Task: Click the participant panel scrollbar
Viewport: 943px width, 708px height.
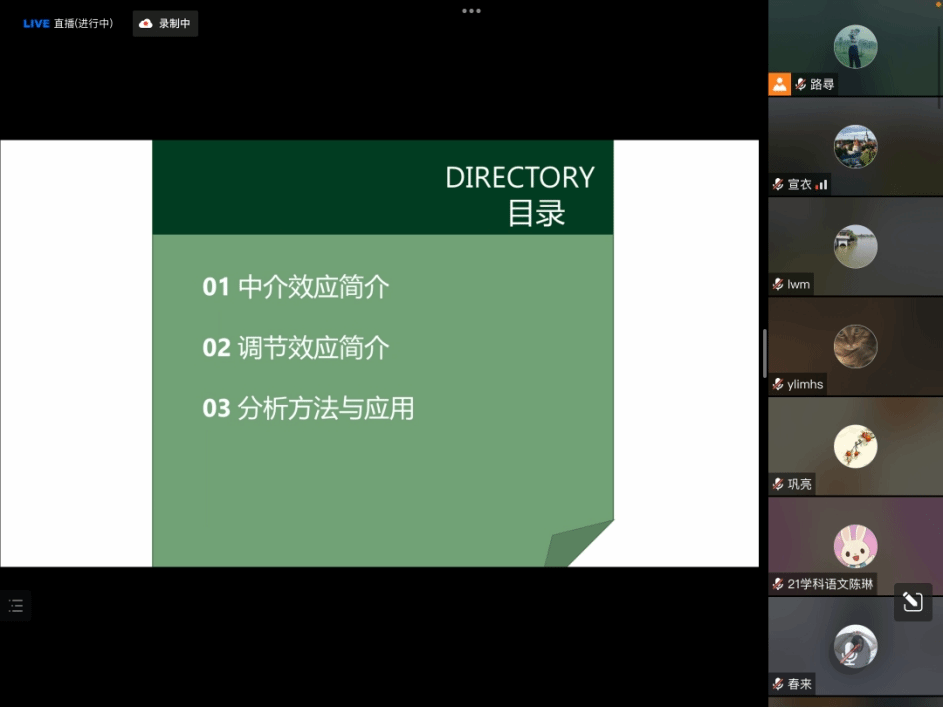Action: (939, 60)
